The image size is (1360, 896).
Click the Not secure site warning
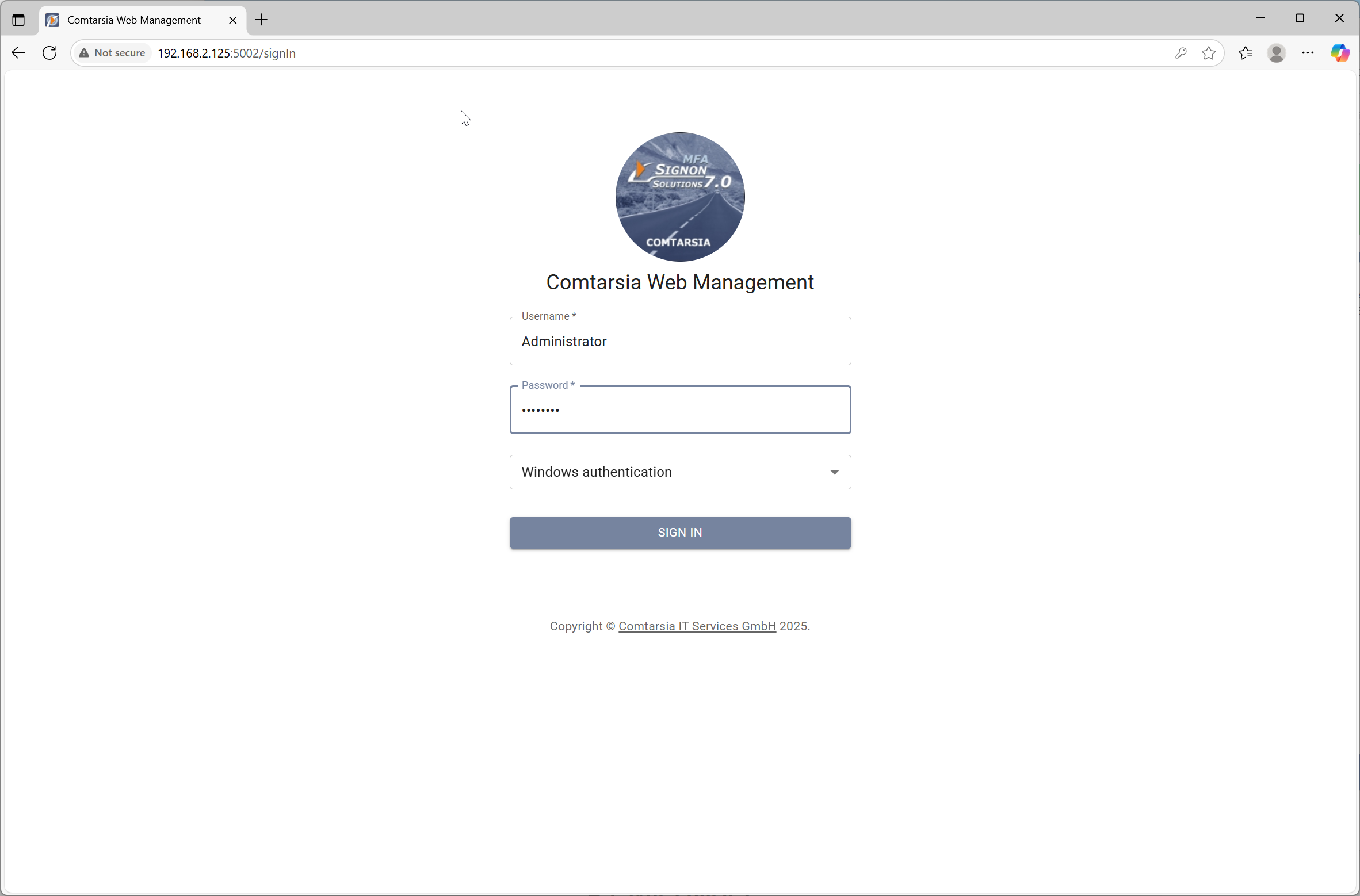point(113,53)
